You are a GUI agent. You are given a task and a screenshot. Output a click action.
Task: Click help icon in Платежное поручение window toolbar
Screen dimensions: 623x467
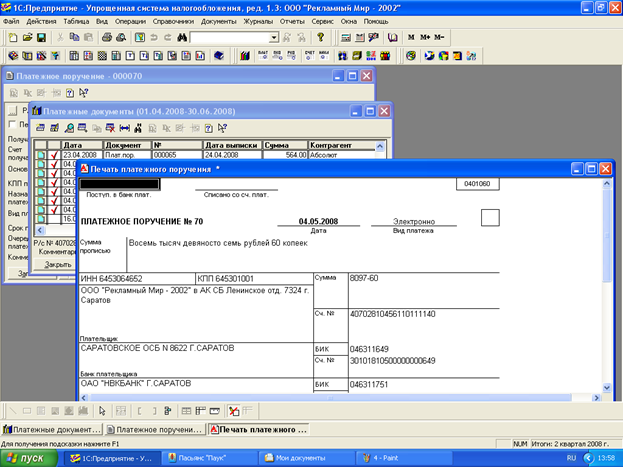point(70,93)
